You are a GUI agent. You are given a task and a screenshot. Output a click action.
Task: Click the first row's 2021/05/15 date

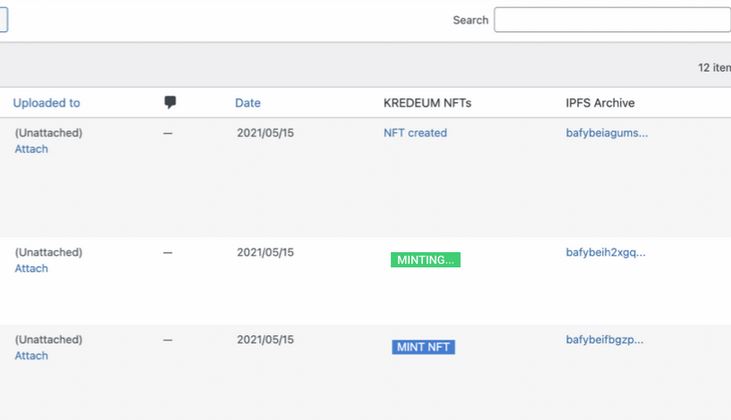pyautogui.click(x=265, y=133)
